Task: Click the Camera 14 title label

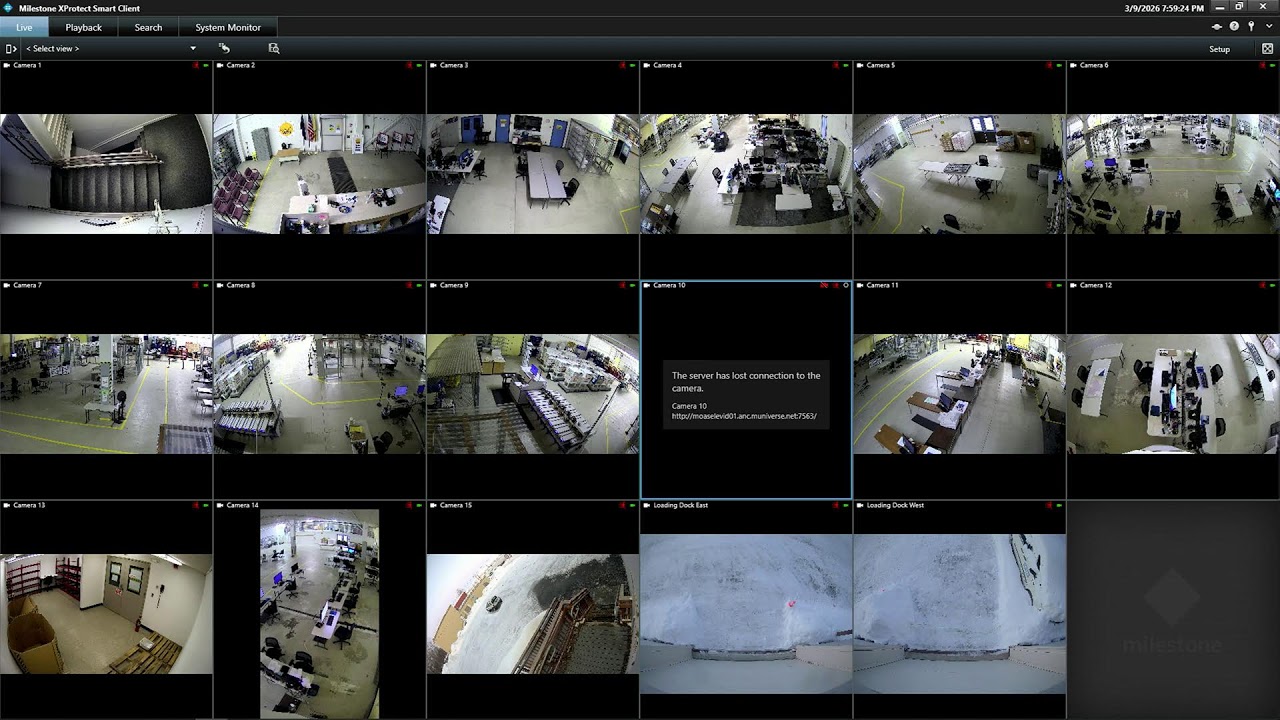Action: 242,505
